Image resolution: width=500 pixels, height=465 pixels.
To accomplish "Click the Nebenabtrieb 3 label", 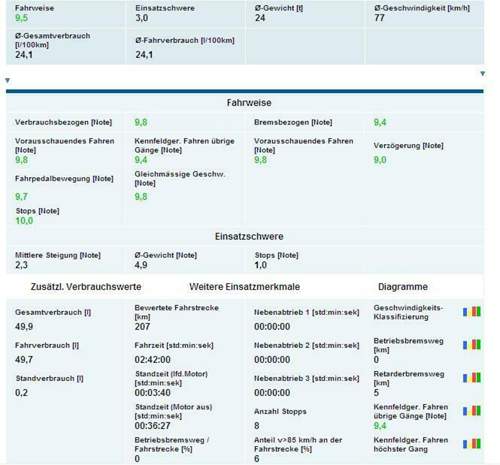I will tap(307, 378).
